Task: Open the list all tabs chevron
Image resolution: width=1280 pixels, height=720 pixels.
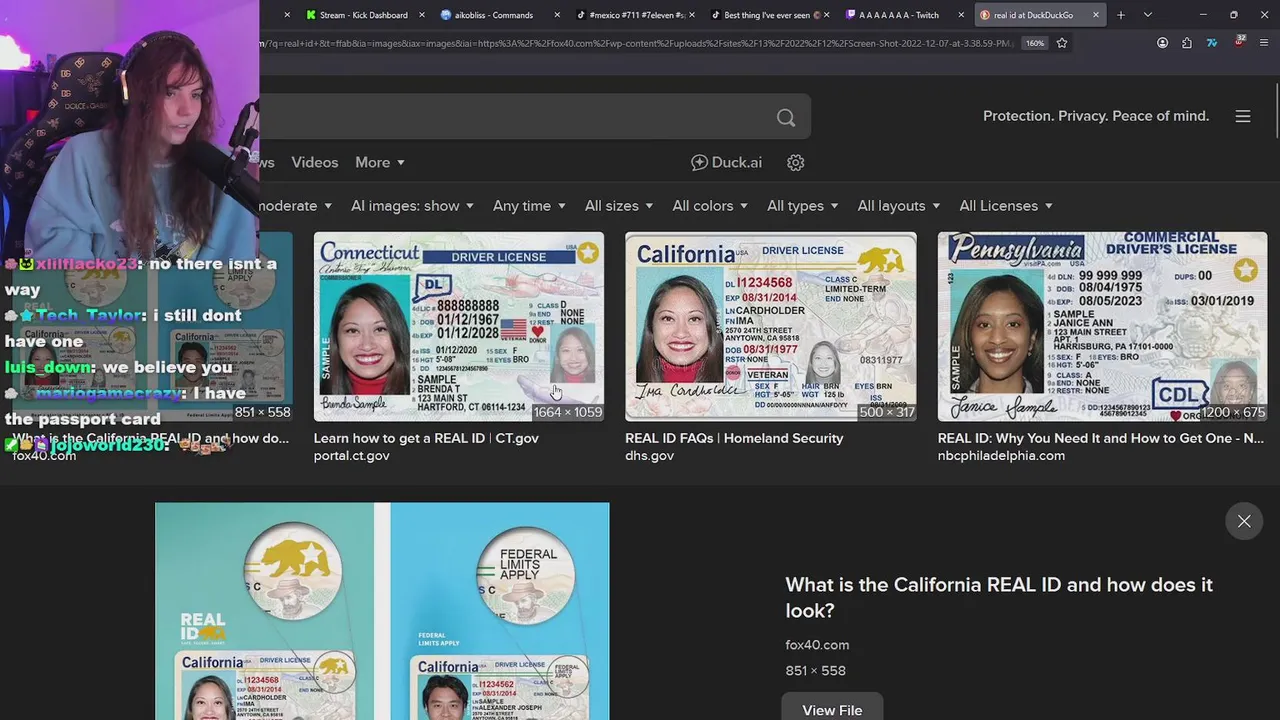Action: pyautogui.click(x=1148, y=15)
